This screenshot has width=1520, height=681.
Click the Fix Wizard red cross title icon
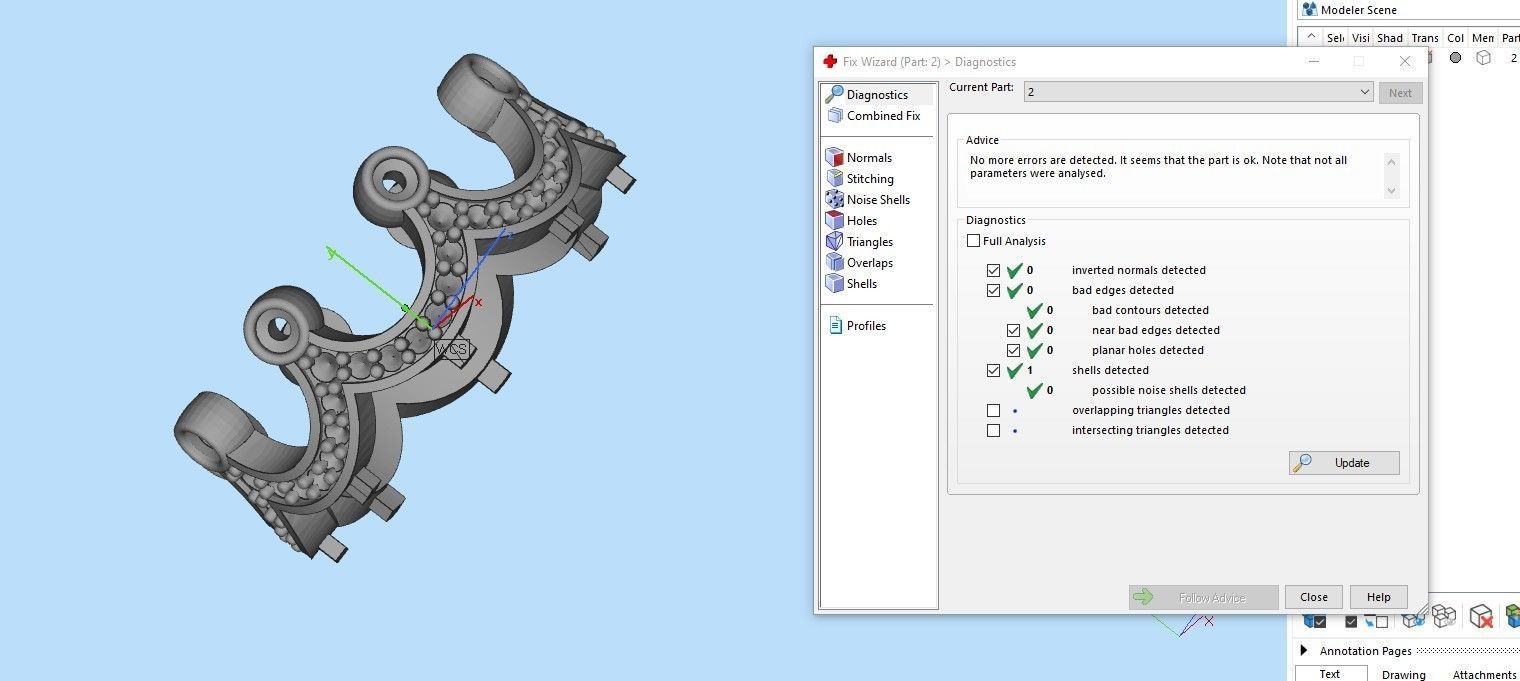(x=830, y=61)
